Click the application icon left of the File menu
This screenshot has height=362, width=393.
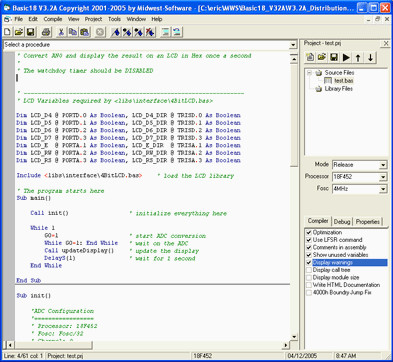tap(7, 19)
